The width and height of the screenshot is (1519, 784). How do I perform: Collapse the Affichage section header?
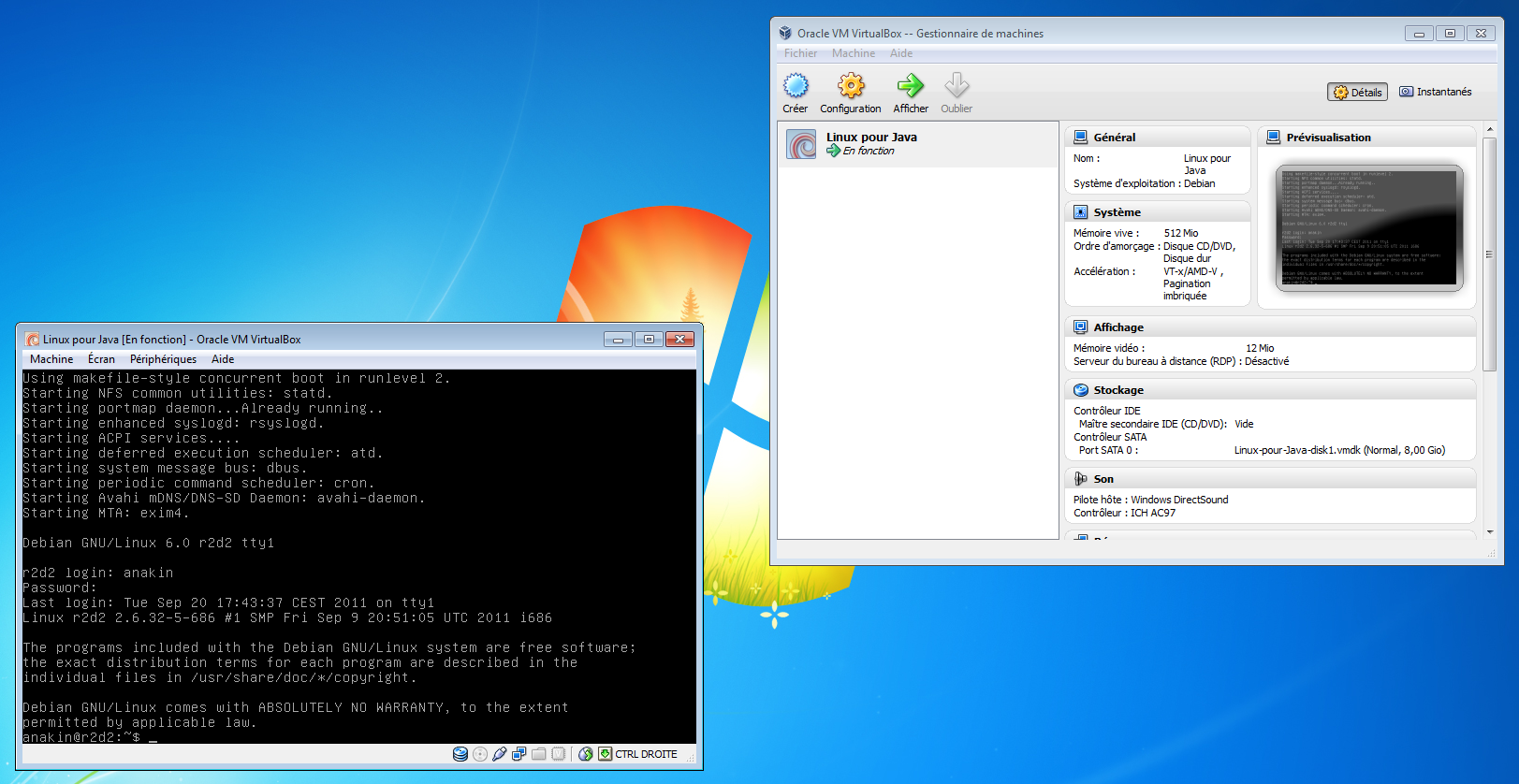(1270, 327)
